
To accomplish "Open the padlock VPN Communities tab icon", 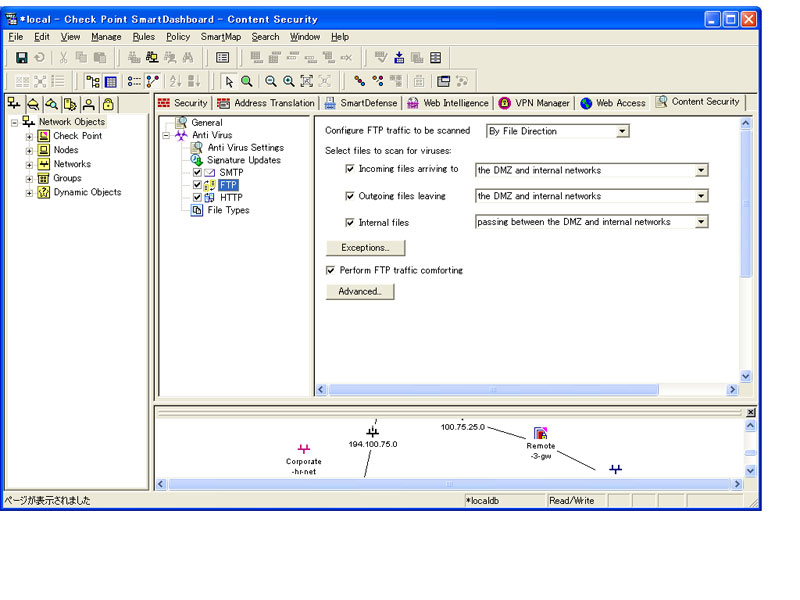I will tap(108, 104).
